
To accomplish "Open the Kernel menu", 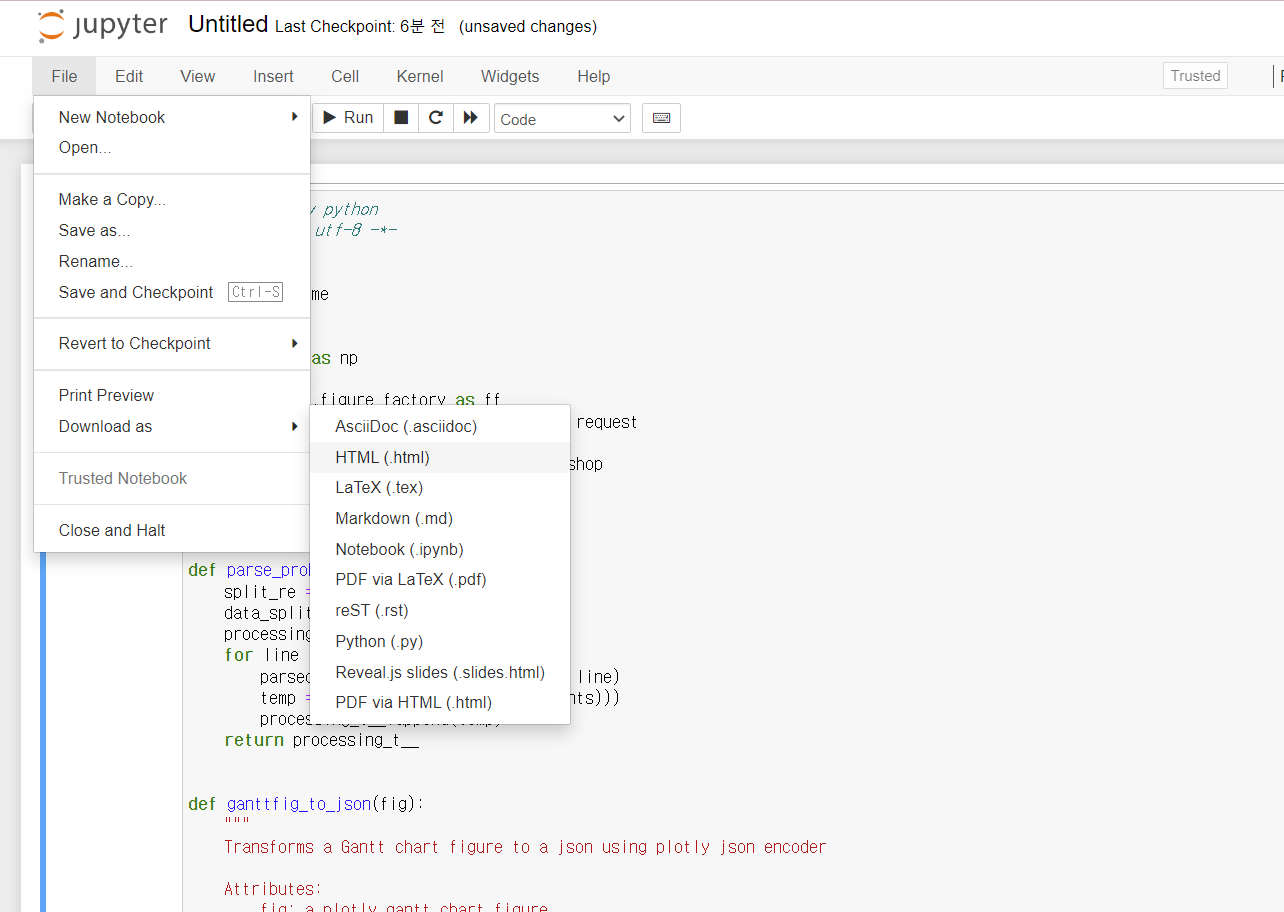I will click(420, 76).
